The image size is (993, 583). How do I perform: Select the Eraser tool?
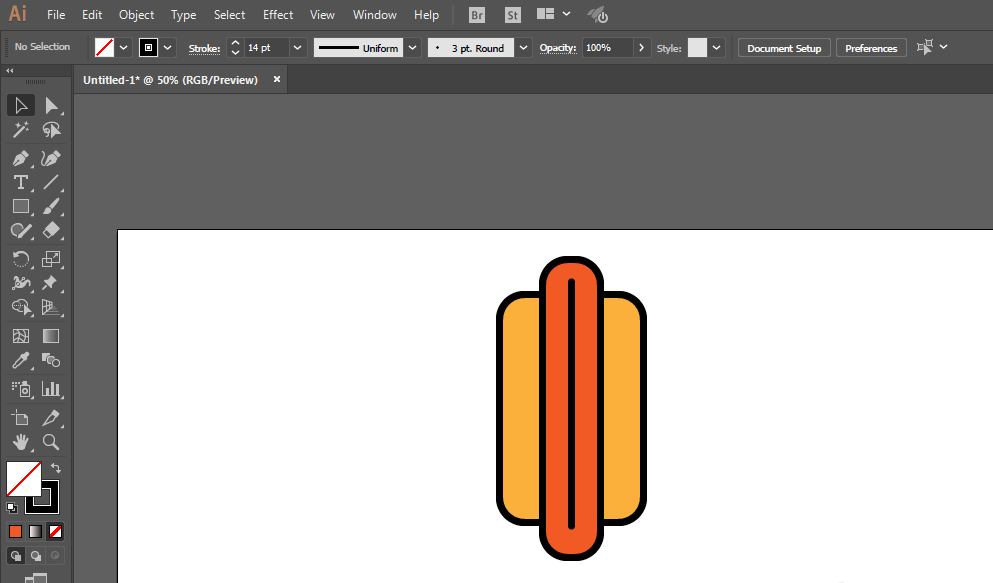(51, 230)
